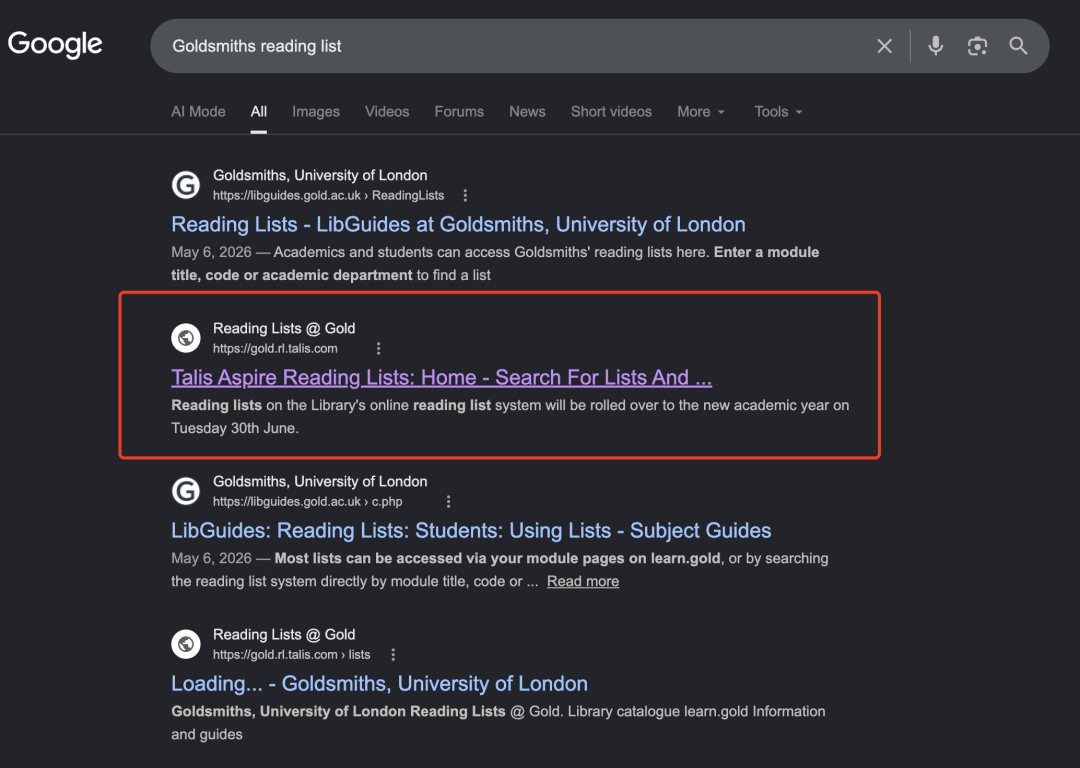The height and width of the screenshot is (768, 1080).
Task: Switch to the Short videos tab
Action: 611,112
